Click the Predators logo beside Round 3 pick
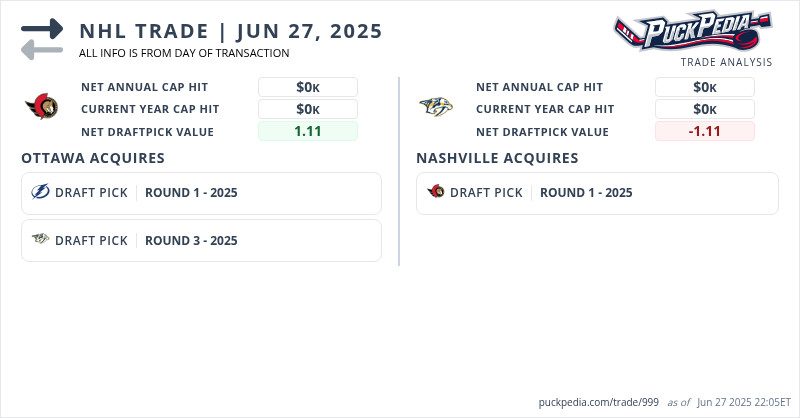Viewport: 800px width, 418px height. (x=41, y=240)
